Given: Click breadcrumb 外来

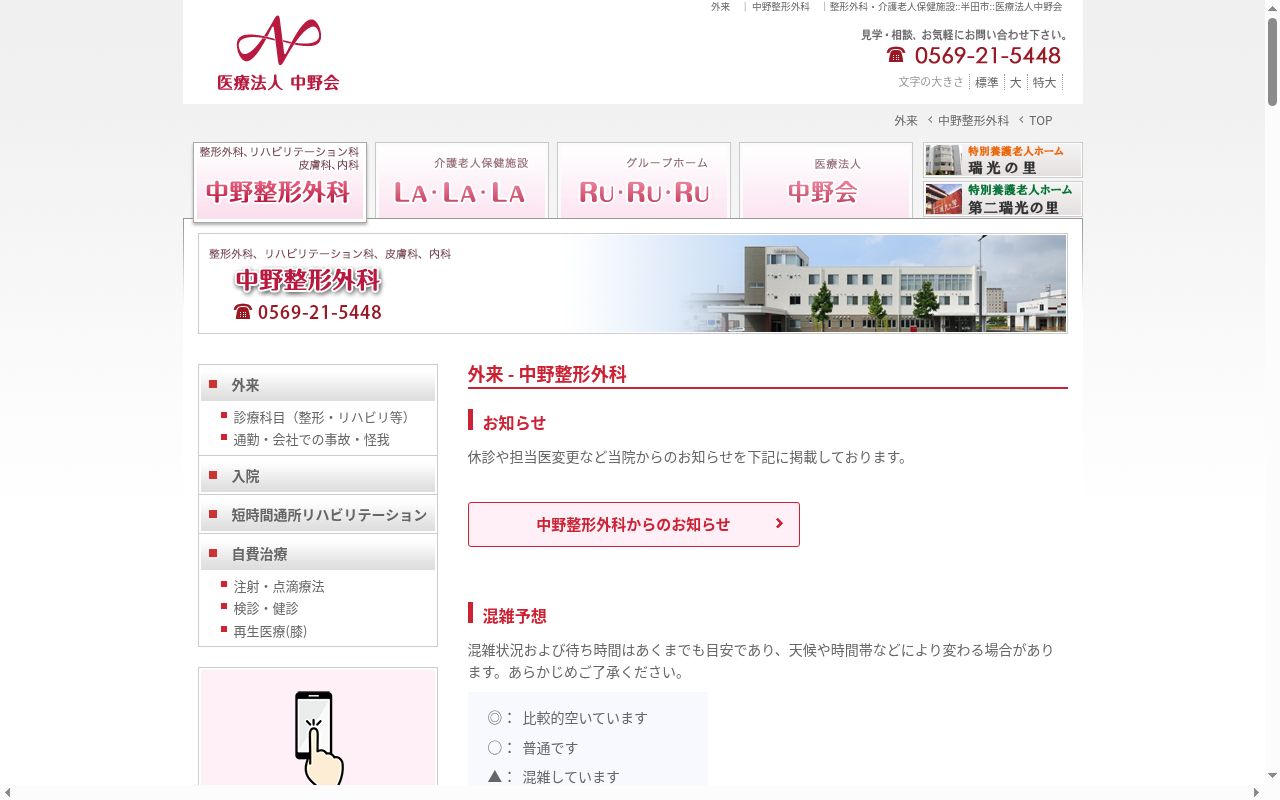Looking at the screenshot, I should tap(906, 120).
